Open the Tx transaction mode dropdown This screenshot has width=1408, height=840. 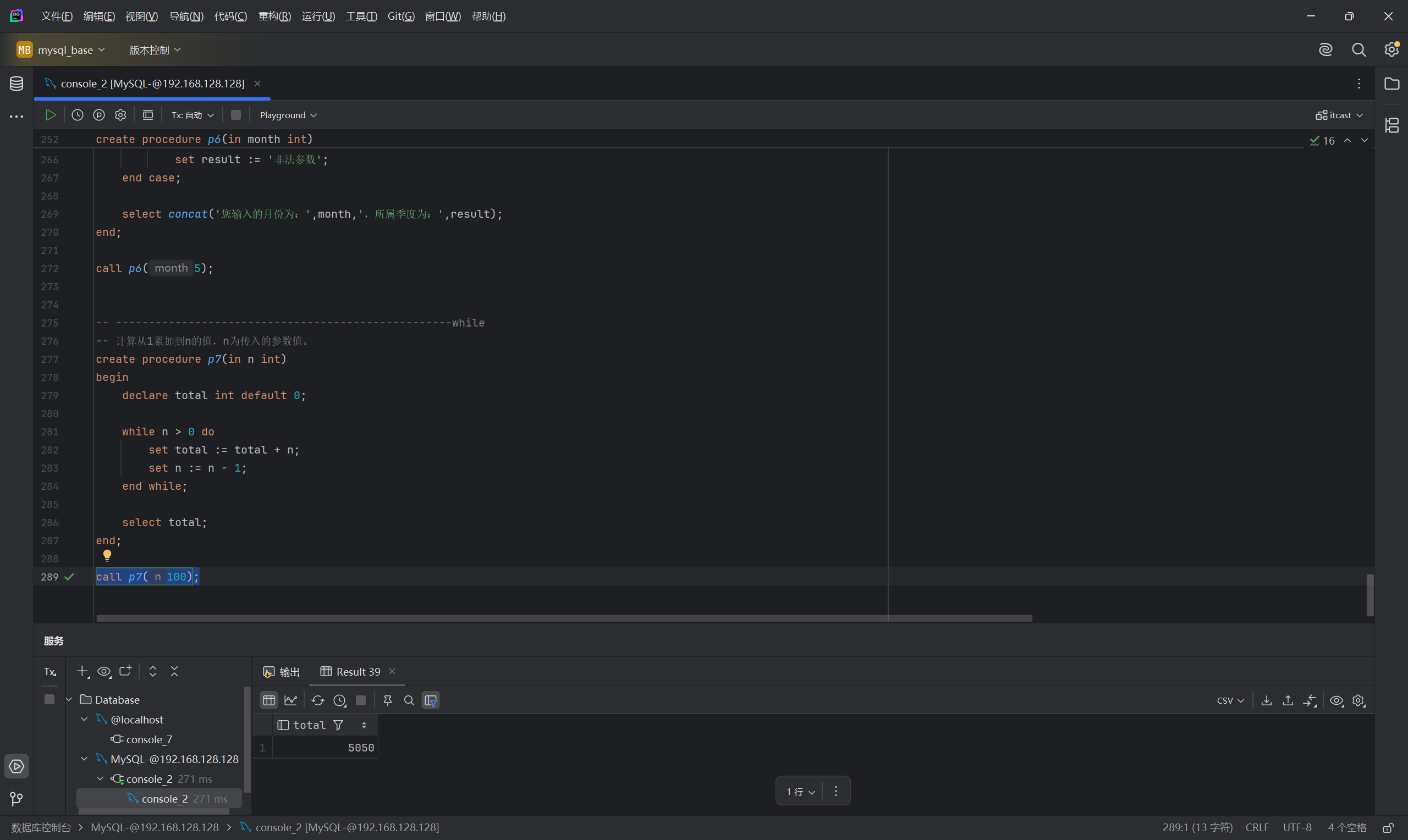click(x=193, y=115)
